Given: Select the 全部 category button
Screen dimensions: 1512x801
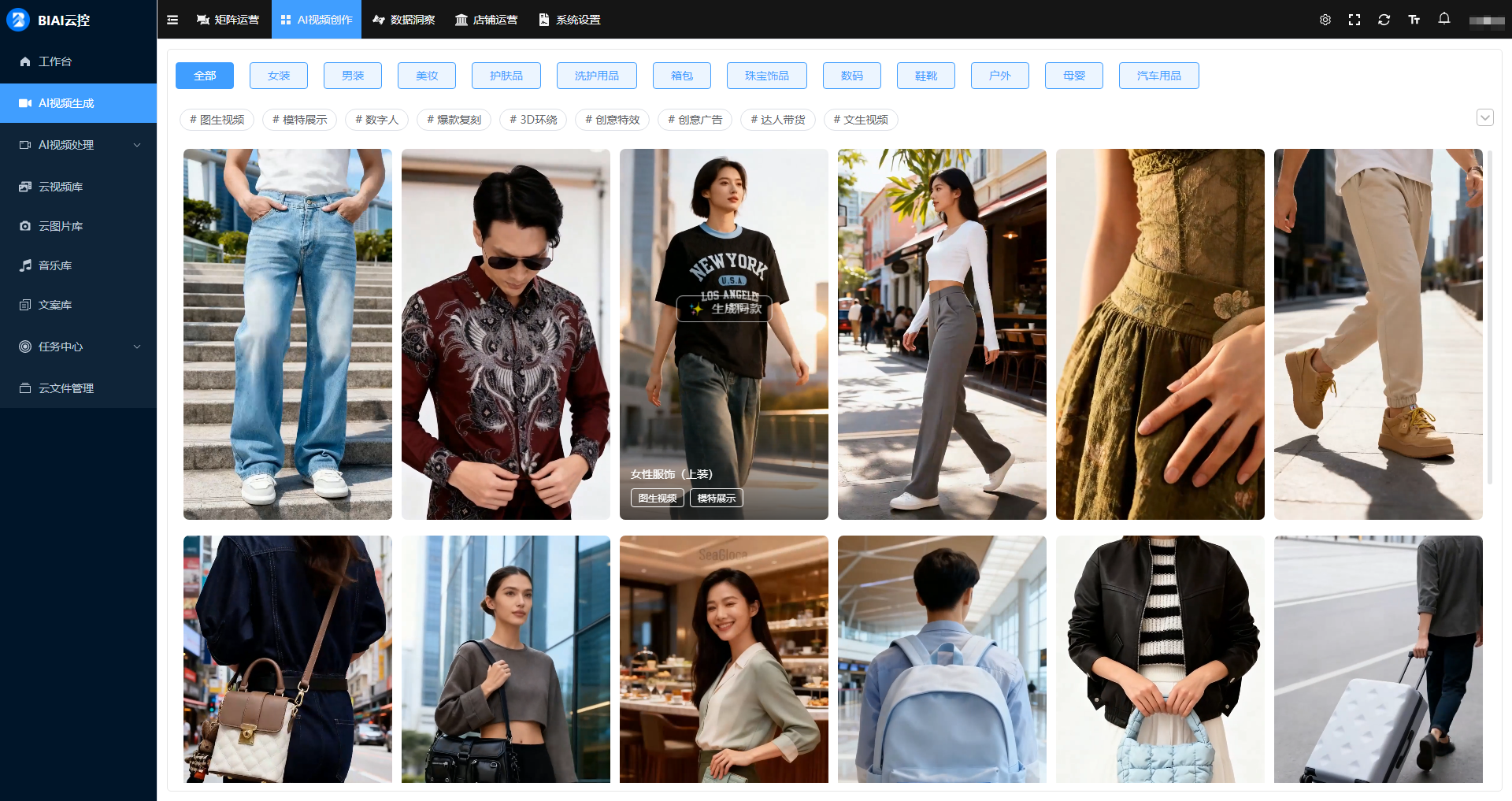Looking at the screenshot, I should pyautogui.click(x=205, y=76).
